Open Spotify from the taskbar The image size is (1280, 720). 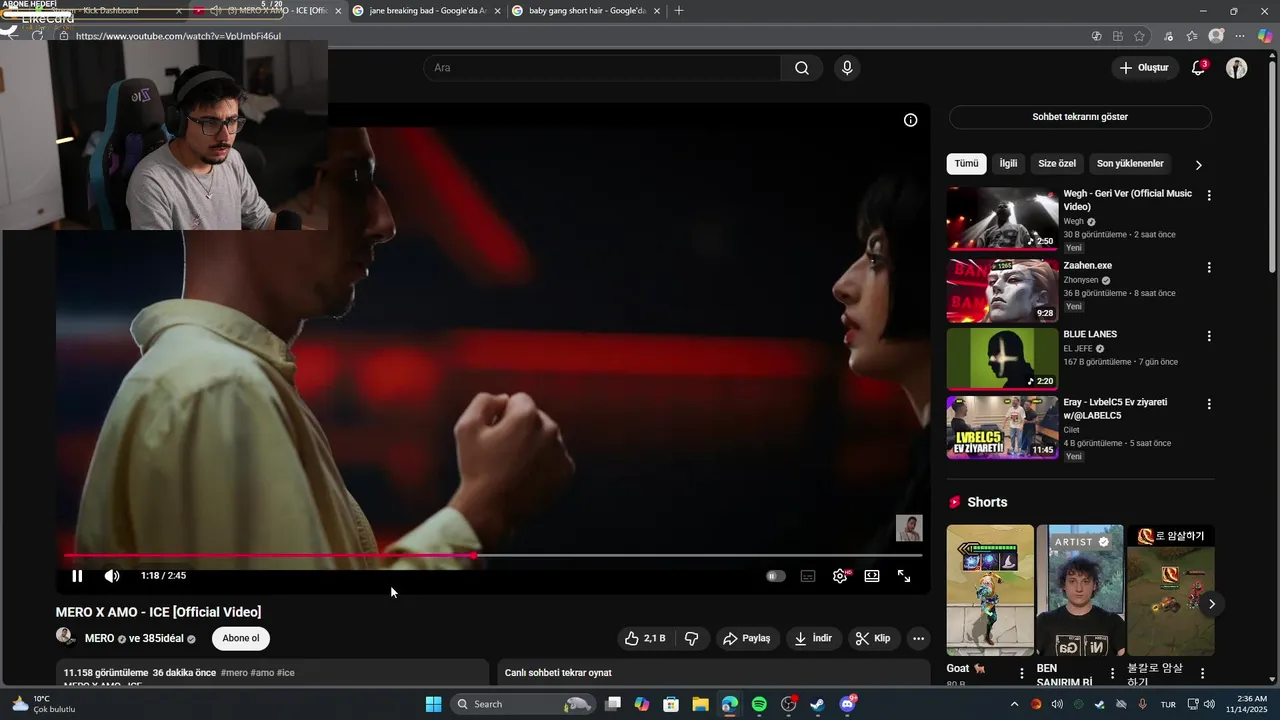point(759,704)
